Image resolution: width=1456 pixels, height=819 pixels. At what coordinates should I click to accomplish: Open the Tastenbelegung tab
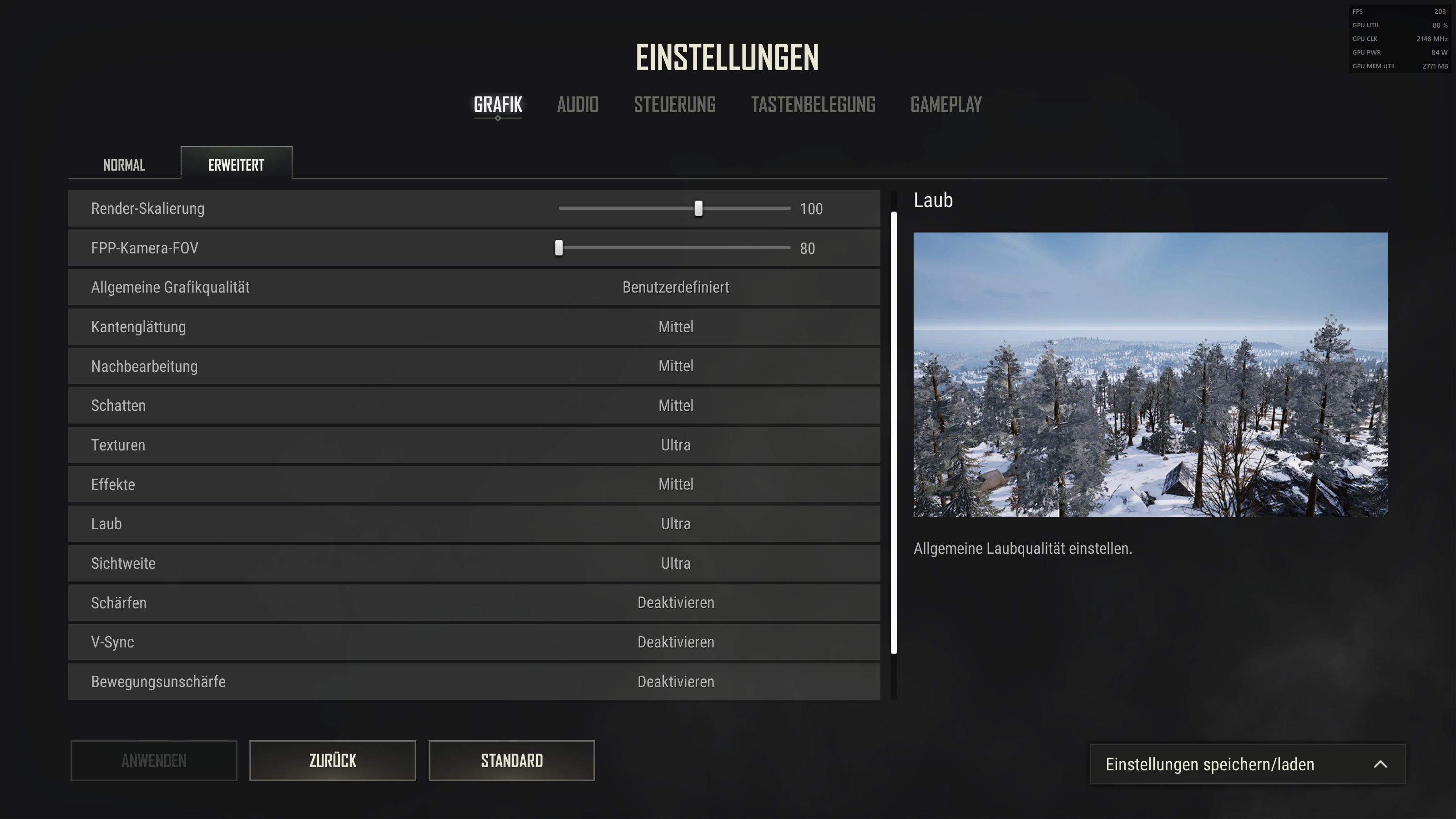click(813, 105)
